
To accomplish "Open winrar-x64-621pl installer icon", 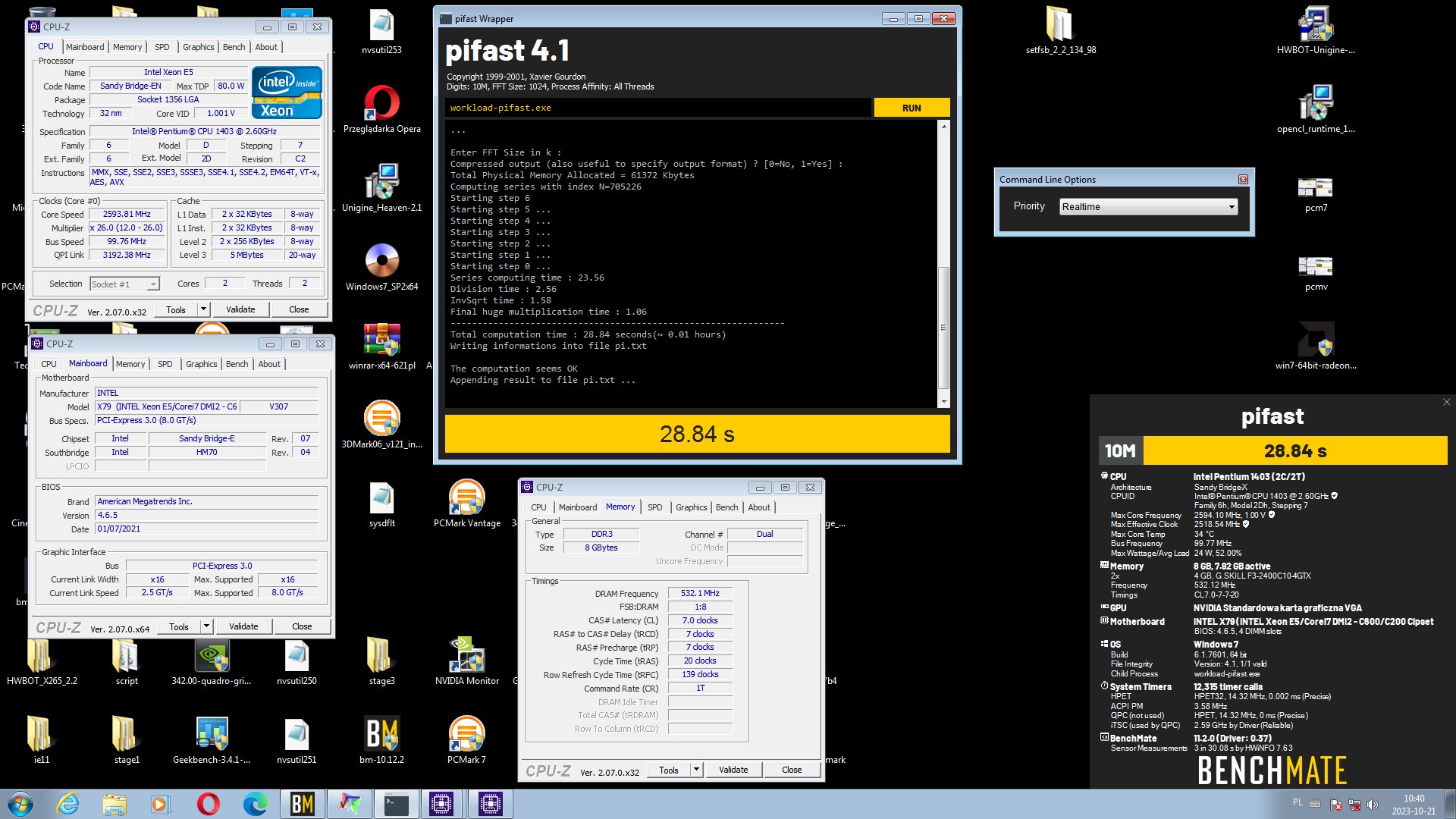I will tap(381, 347).
